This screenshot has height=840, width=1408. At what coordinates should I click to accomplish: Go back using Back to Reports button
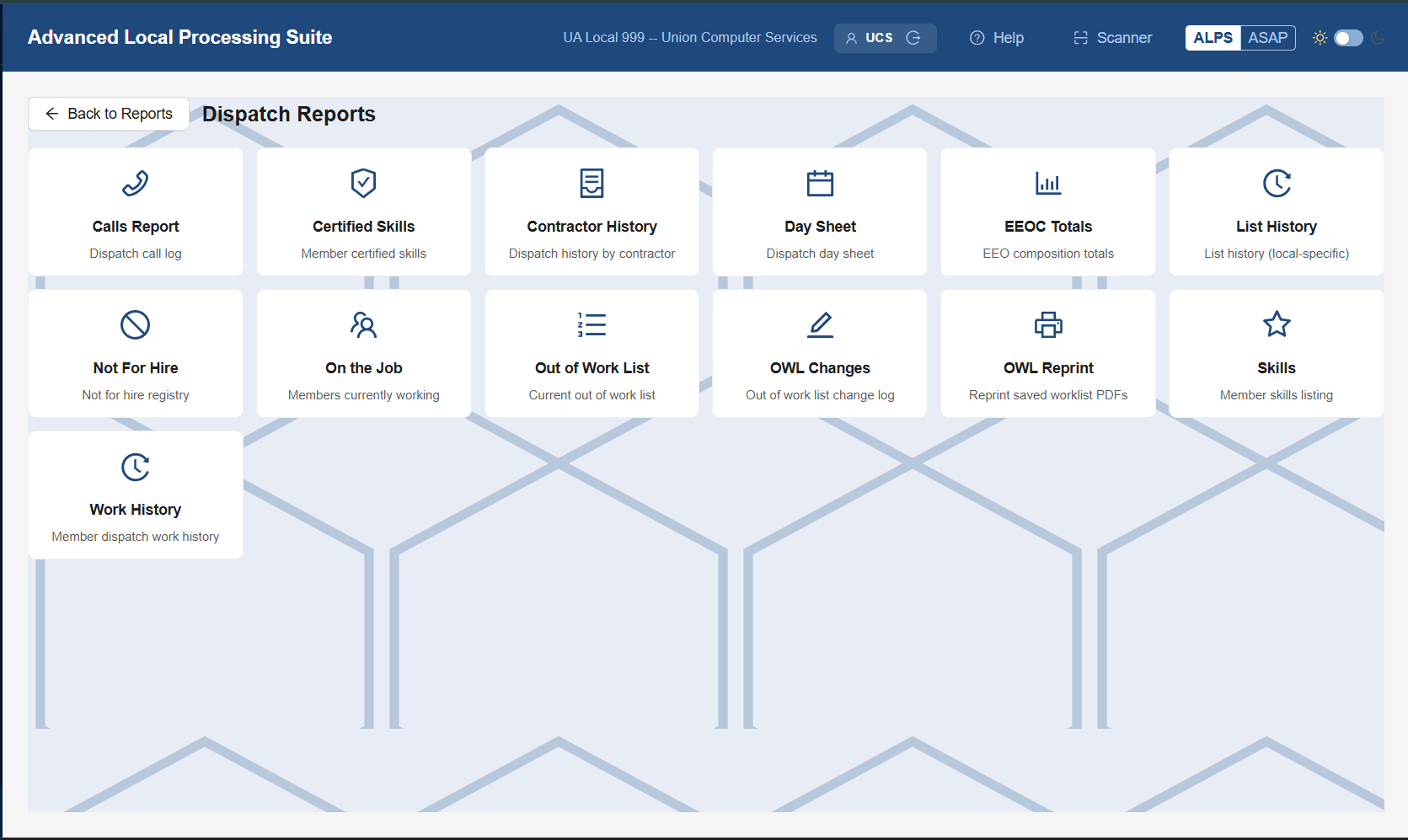pyautogui.click(x=109, y=114)
